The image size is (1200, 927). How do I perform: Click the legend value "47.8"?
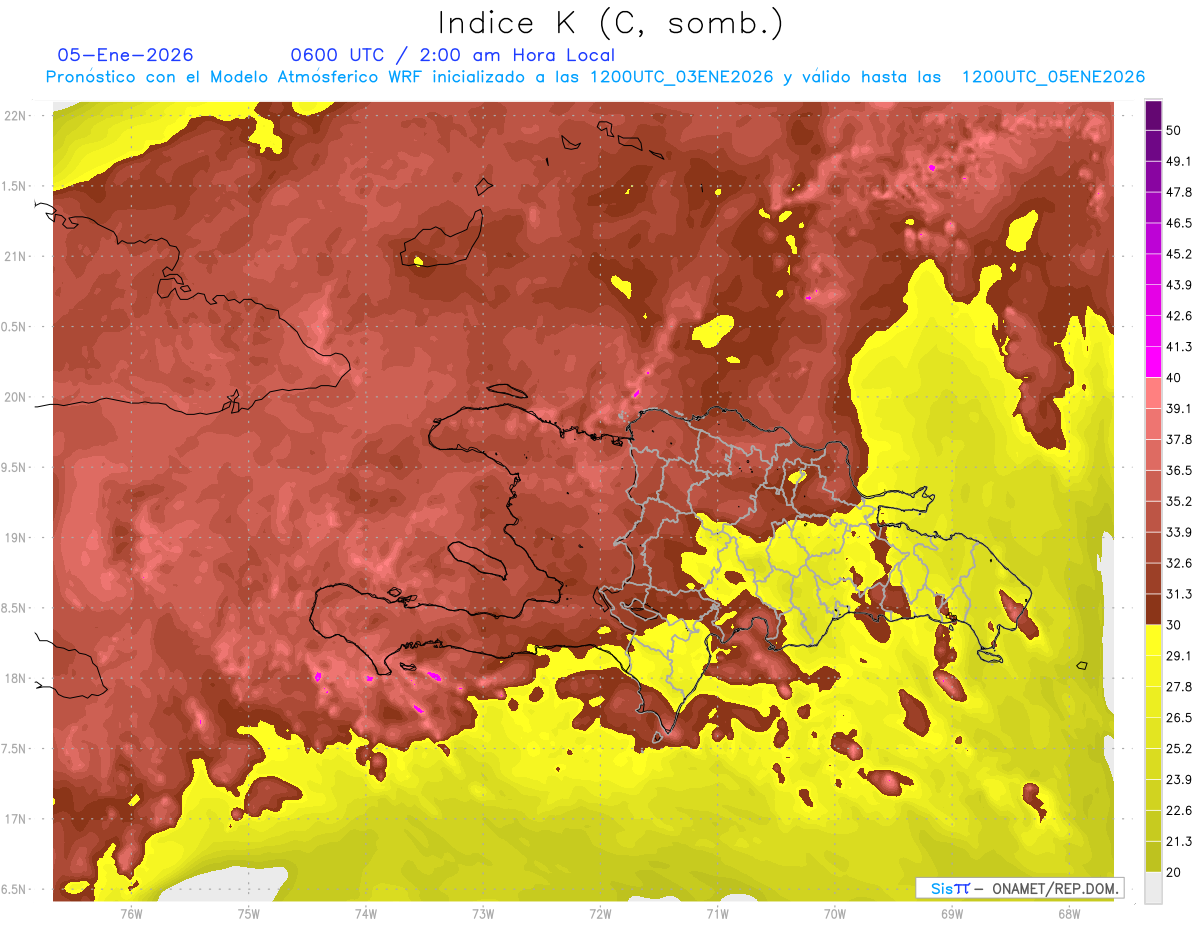(x=1179, y=192)
